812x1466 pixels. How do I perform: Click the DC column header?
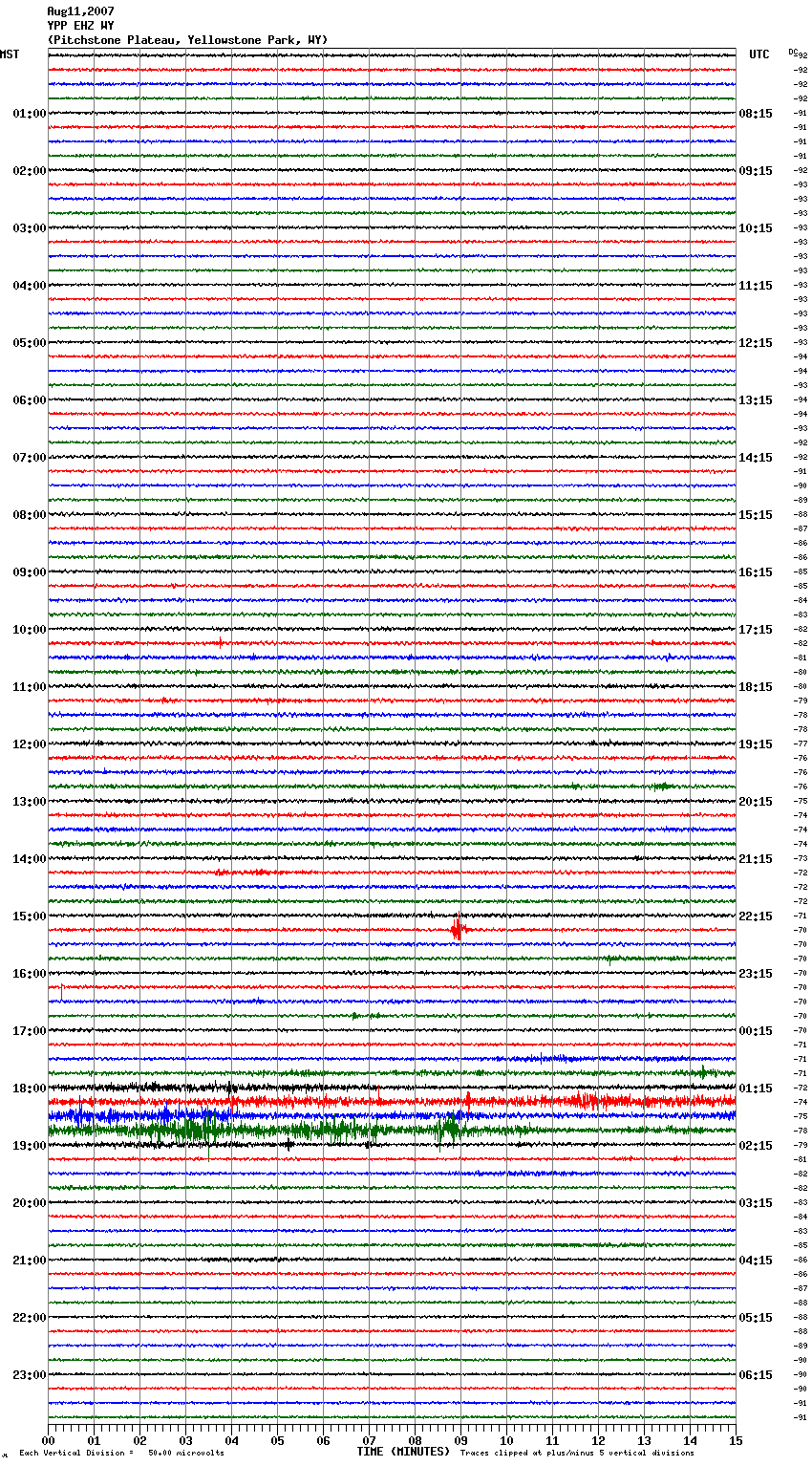pyautogui.click(x=793, y=52)
